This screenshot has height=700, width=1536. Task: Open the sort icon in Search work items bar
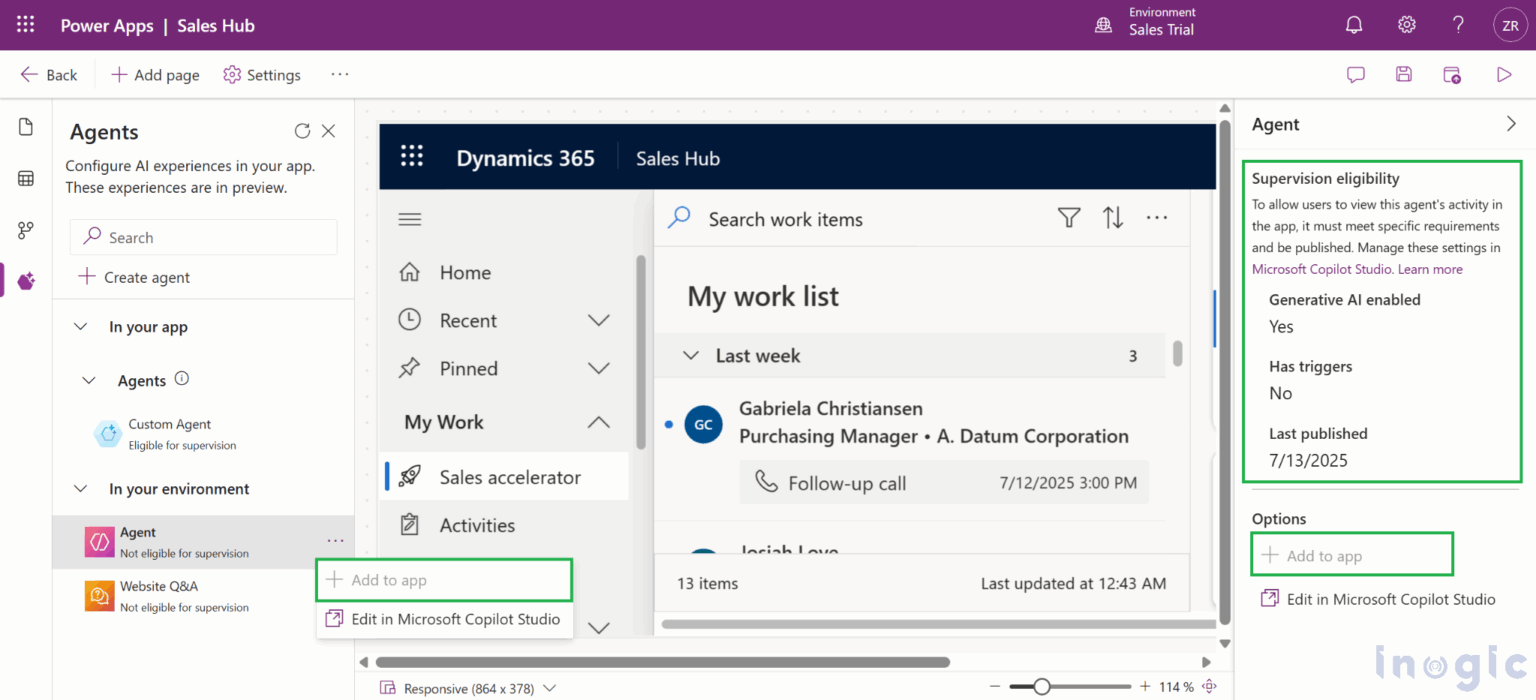(1112, 218)
